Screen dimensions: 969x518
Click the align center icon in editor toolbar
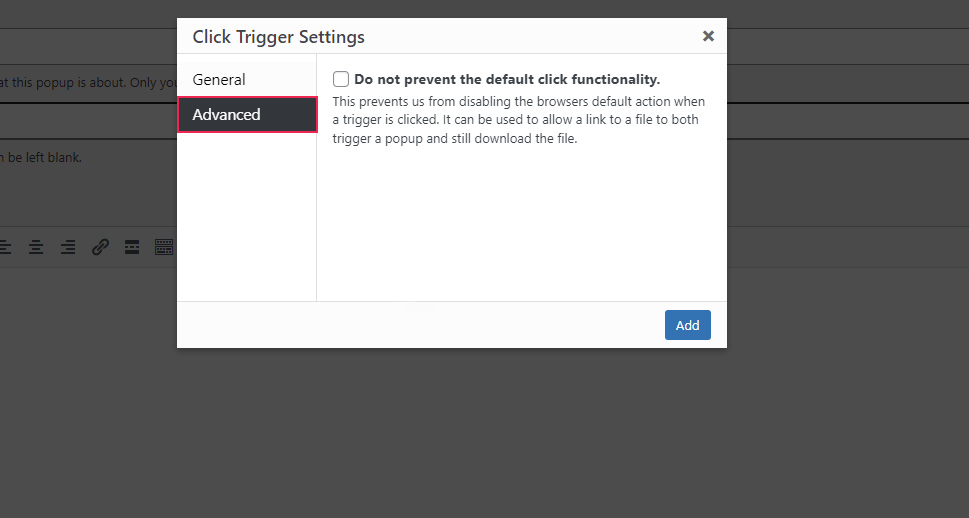[36, 247]
